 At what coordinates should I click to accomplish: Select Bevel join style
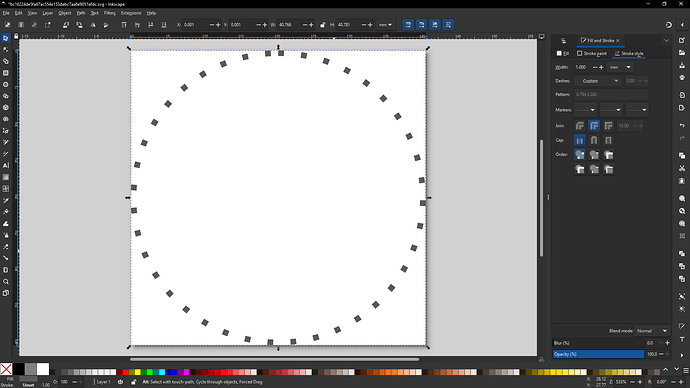pyautogui.click(x=580, y=126)
